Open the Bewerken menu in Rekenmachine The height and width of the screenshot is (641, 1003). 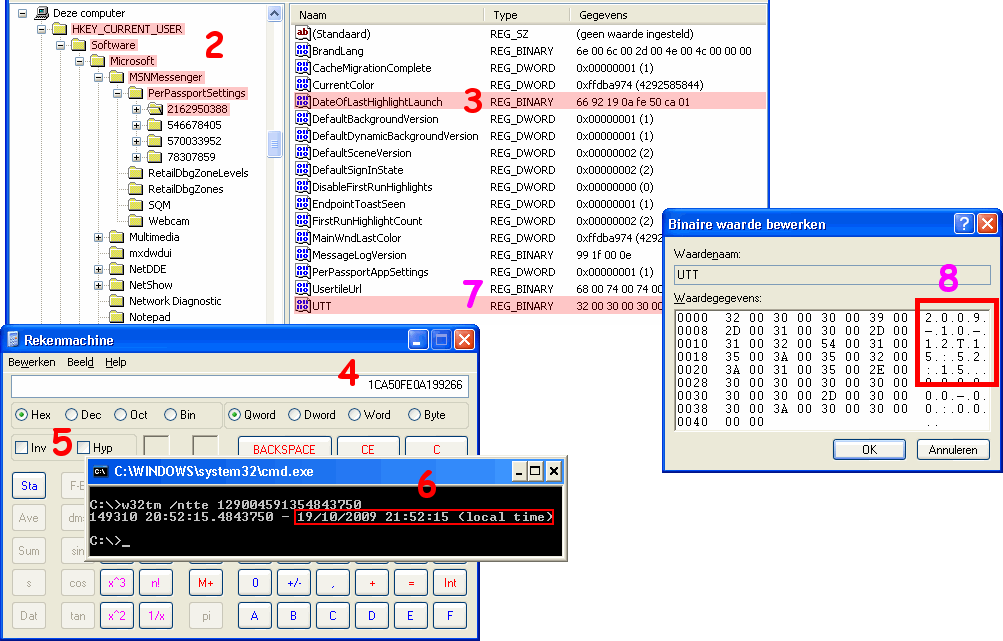point(32,362)
